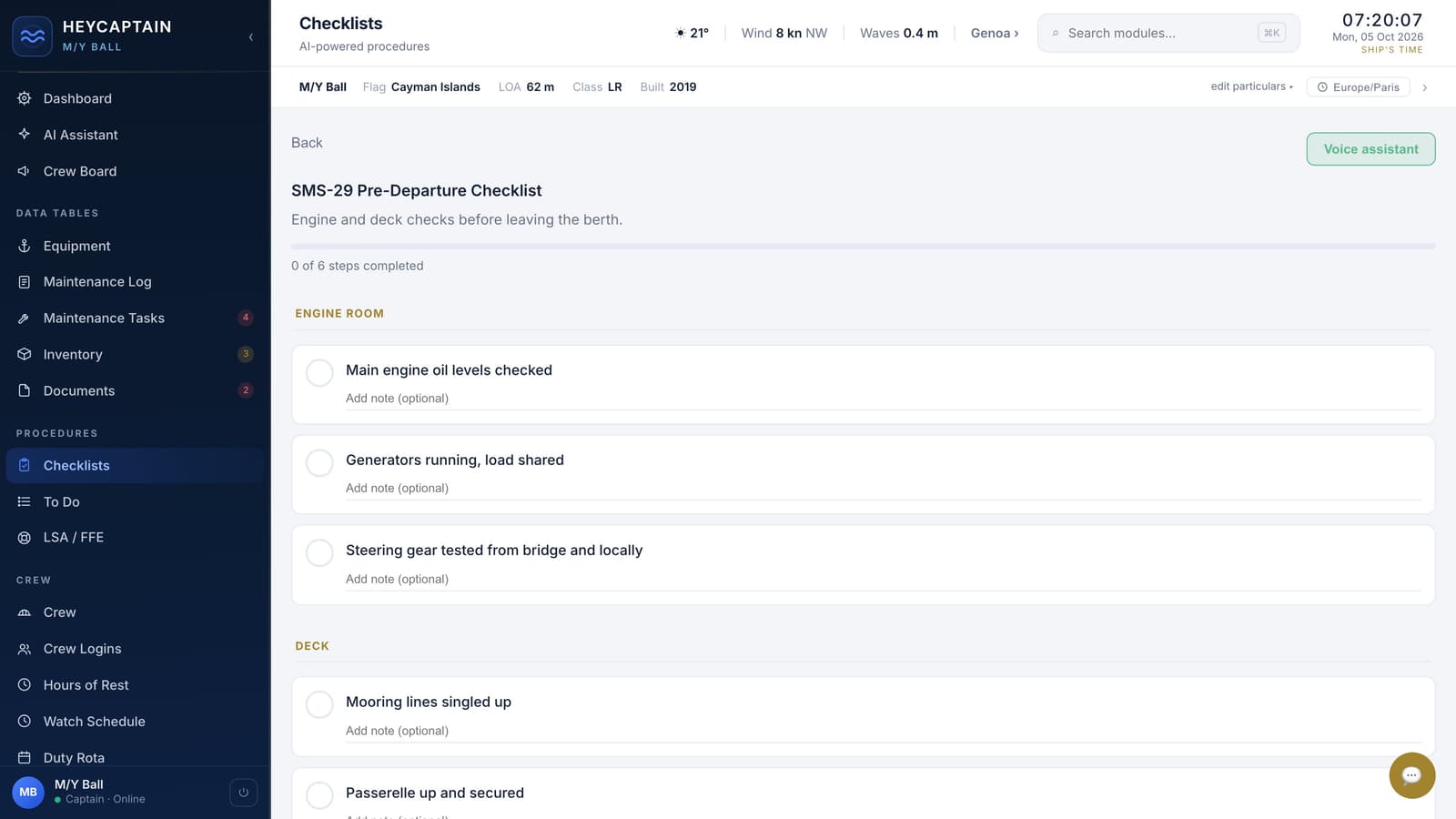Click the Duty Rota calendar icon
Viewport: 1456px width, 819px height.
point(25,758)
